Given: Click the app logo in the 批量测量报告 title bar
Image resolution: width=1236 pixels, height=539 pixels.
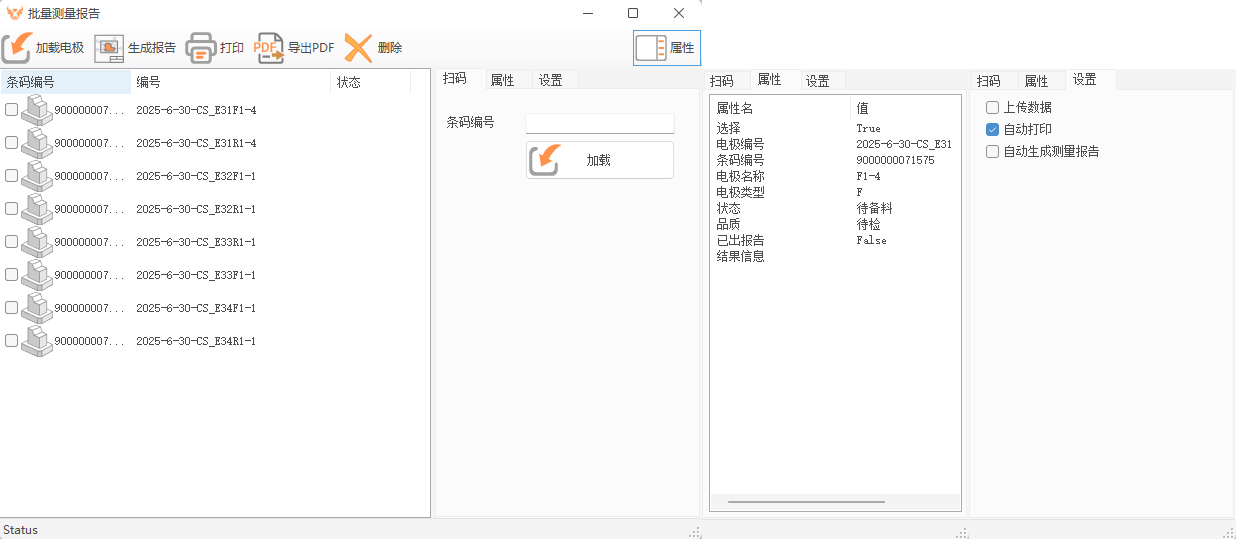Looking at the screenshot, I should (15, 13).
